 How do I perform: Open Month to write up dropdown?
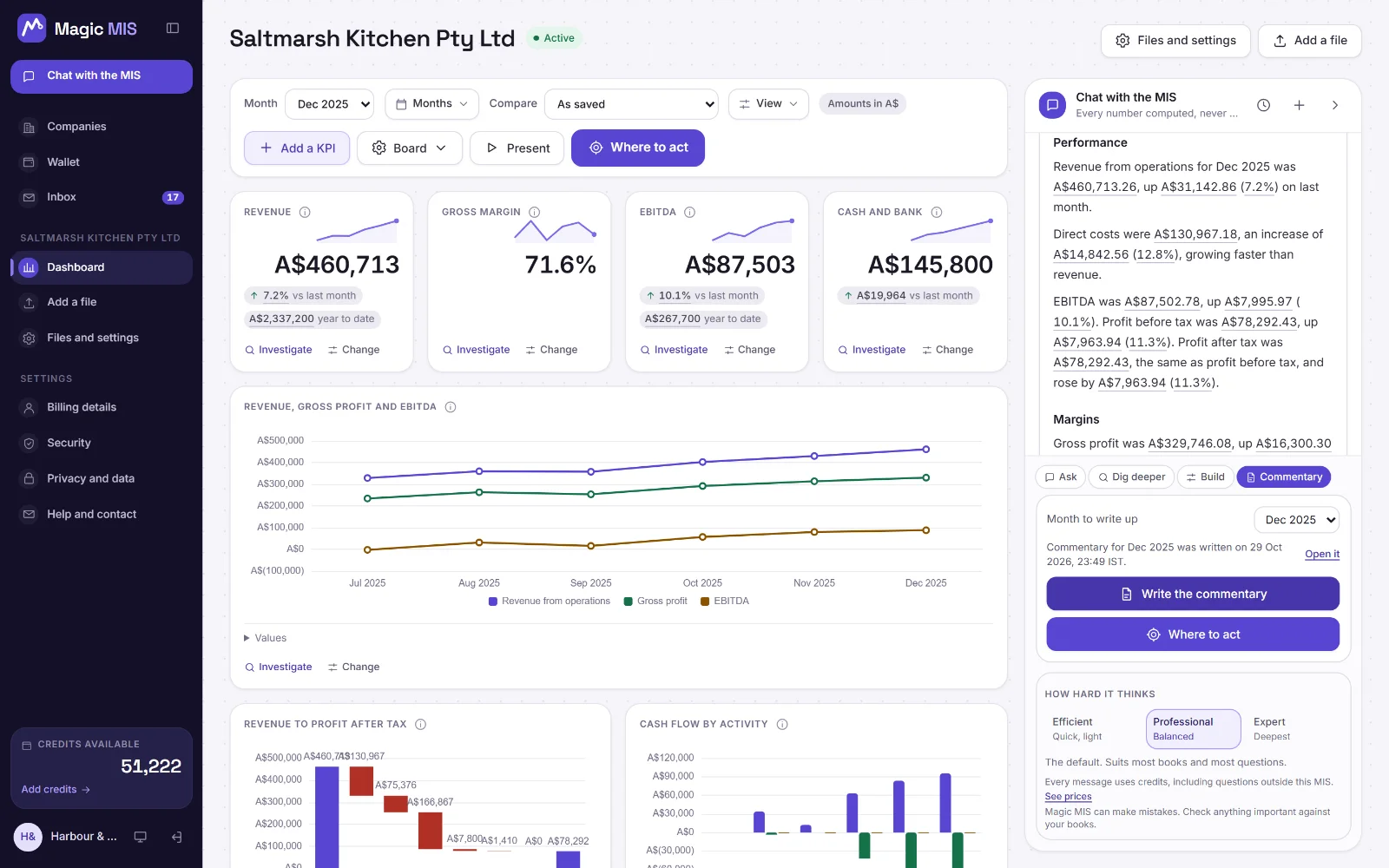[x=1296, y=520]
